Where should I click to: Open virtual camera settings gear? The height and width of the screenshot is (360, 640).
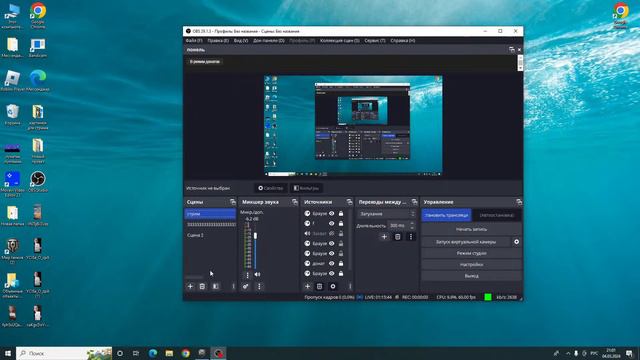516,242
